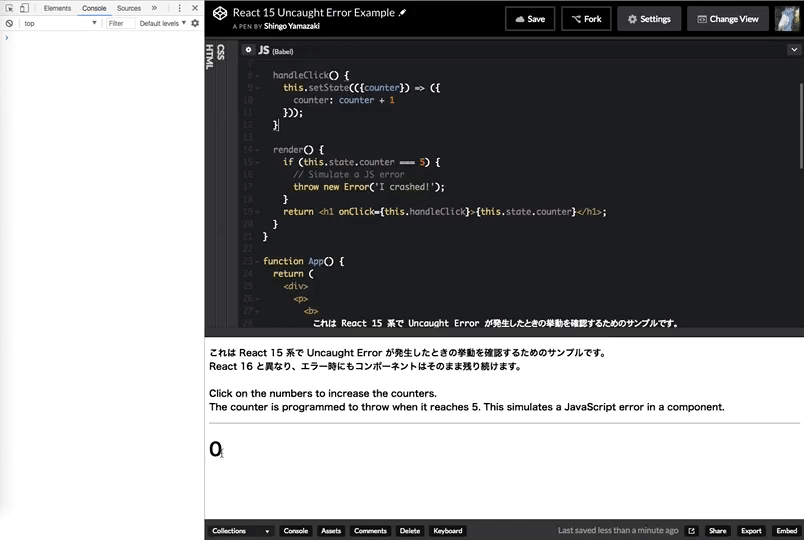Click the JS editor vertical scrollbar
Viewport: 804px width, 540px height.
click(801, 126)
